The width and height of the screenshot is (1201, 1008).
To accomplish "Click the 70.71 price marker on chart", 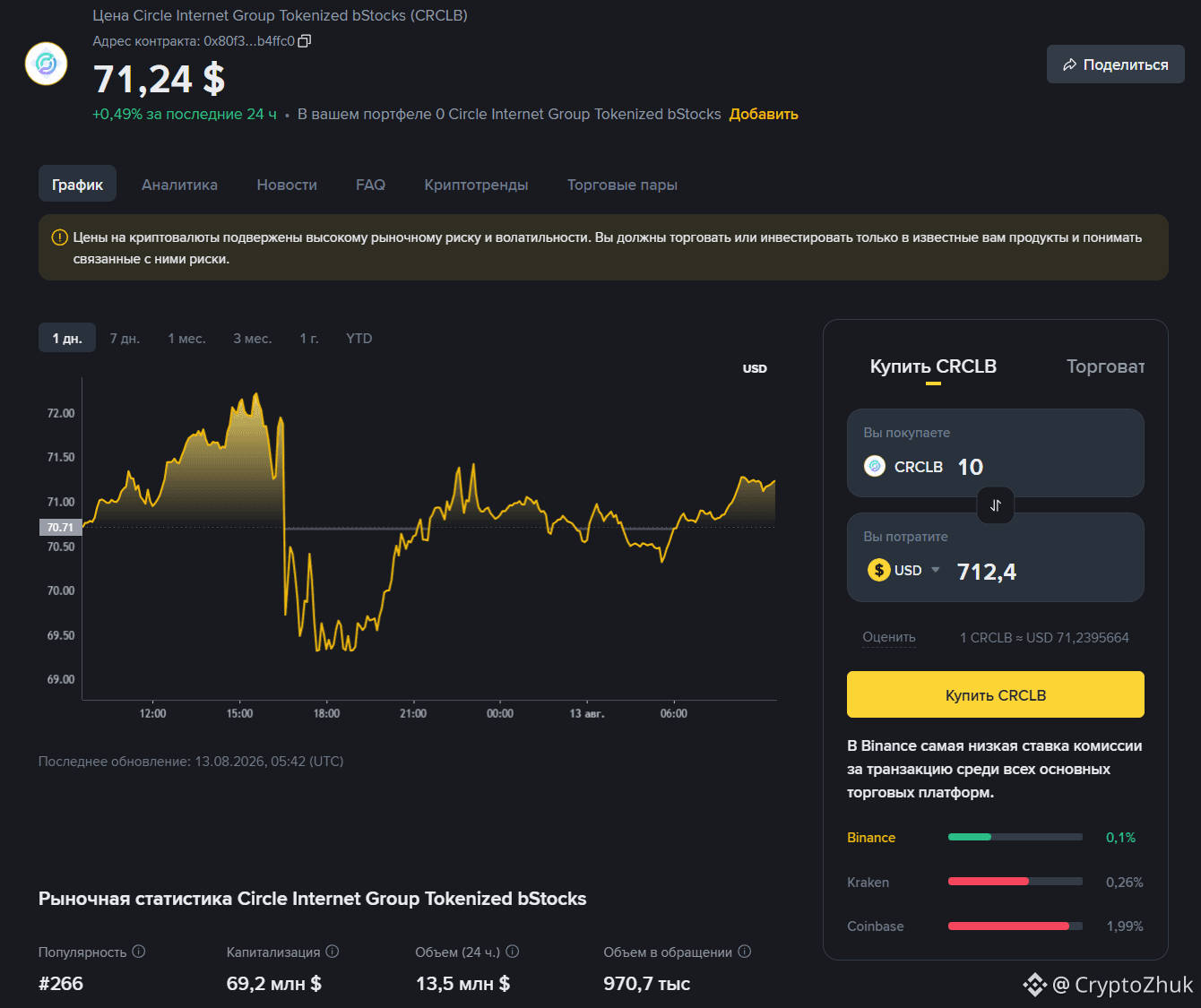I will tap(60, 527).
